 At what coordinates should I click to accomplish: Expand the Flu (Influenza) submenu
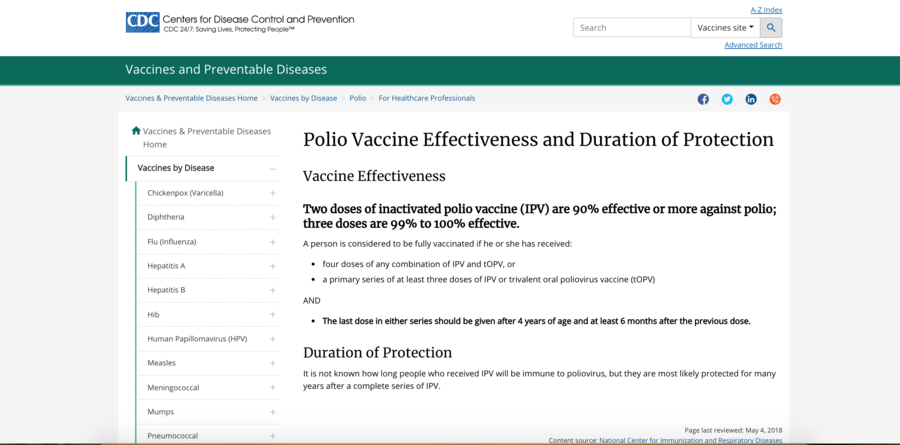(x=273, y=242)
